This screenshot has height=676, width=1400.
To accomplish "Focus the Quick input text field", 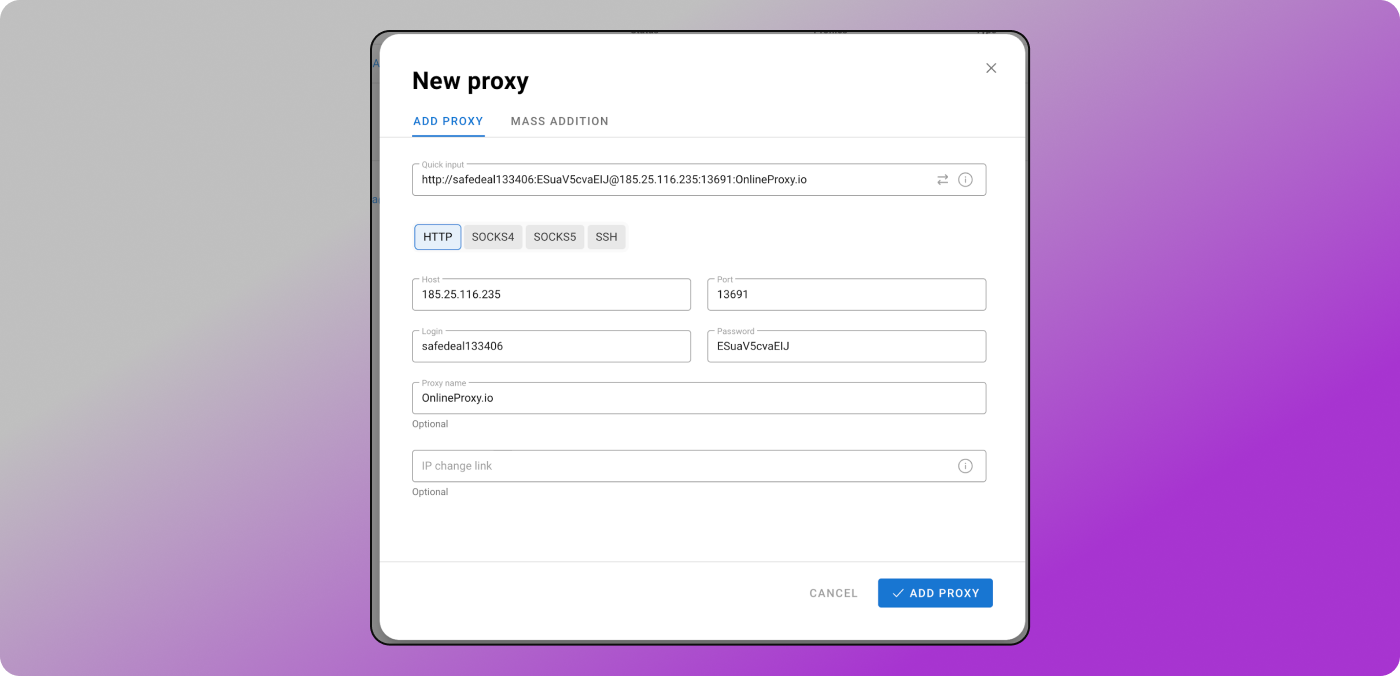I will coord(670,180).
